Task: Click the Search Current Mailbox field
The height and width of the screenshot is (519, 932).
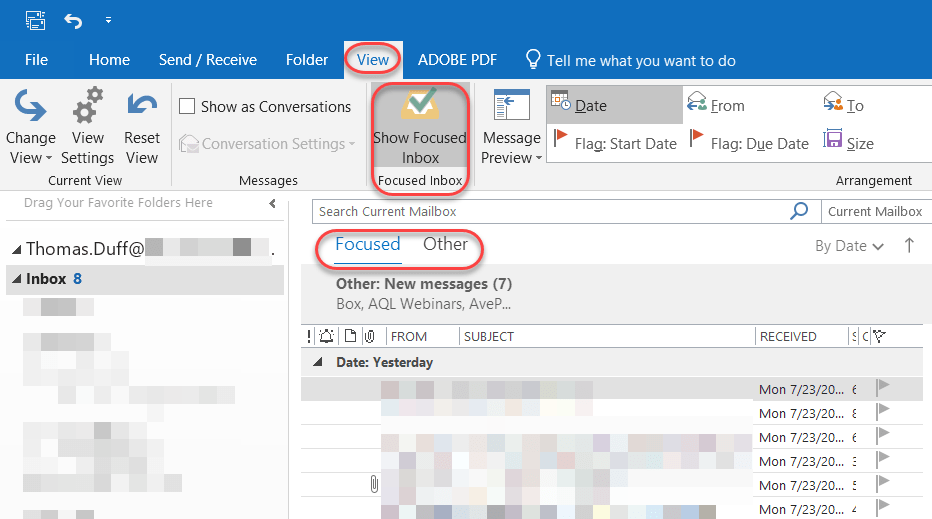Action: [x=550, y=212]
